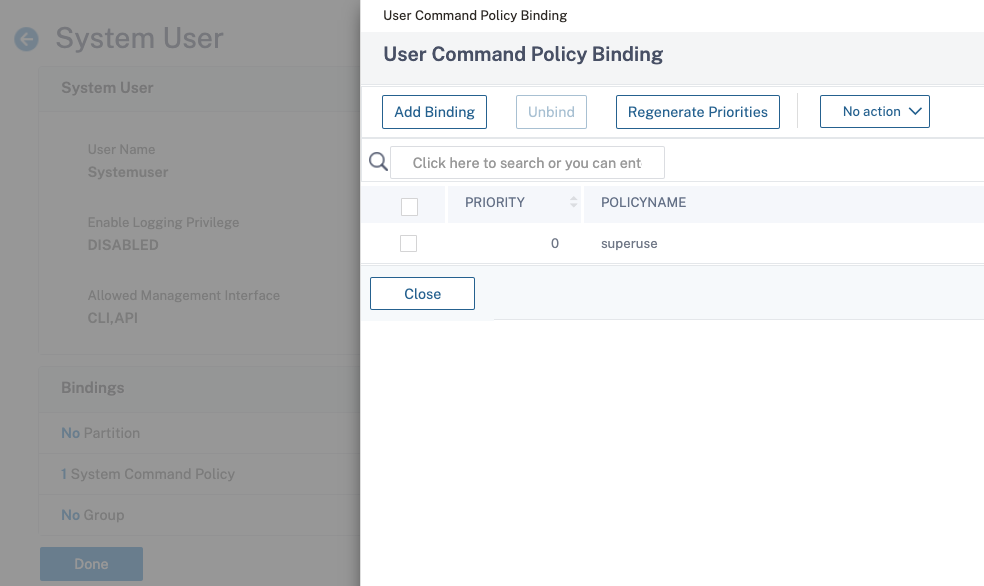Open the No Partition binding link
The image size is (984, 586).
pos(100,433)
